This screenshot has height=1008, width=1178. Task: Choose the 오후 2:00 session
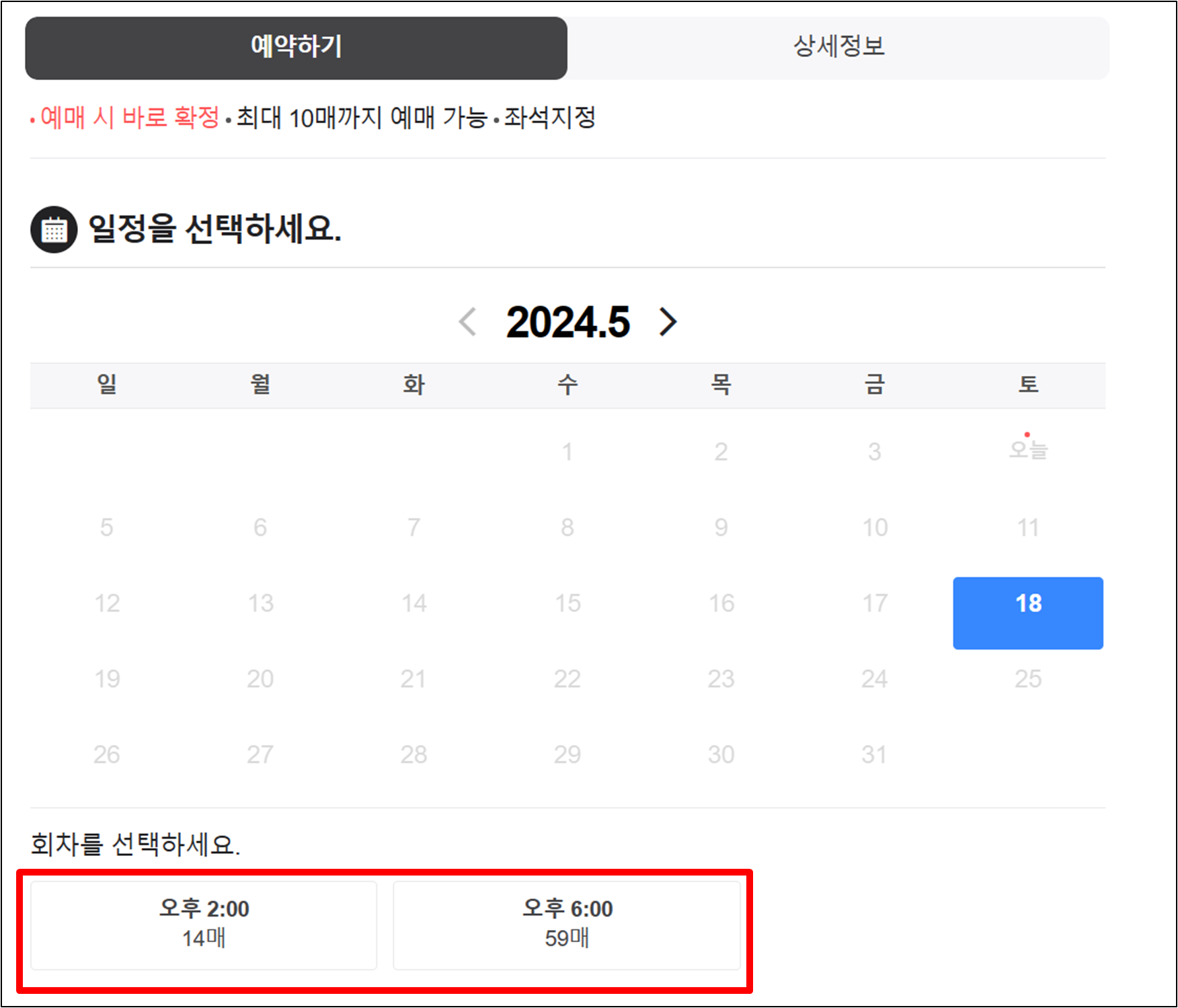point(204,925)
